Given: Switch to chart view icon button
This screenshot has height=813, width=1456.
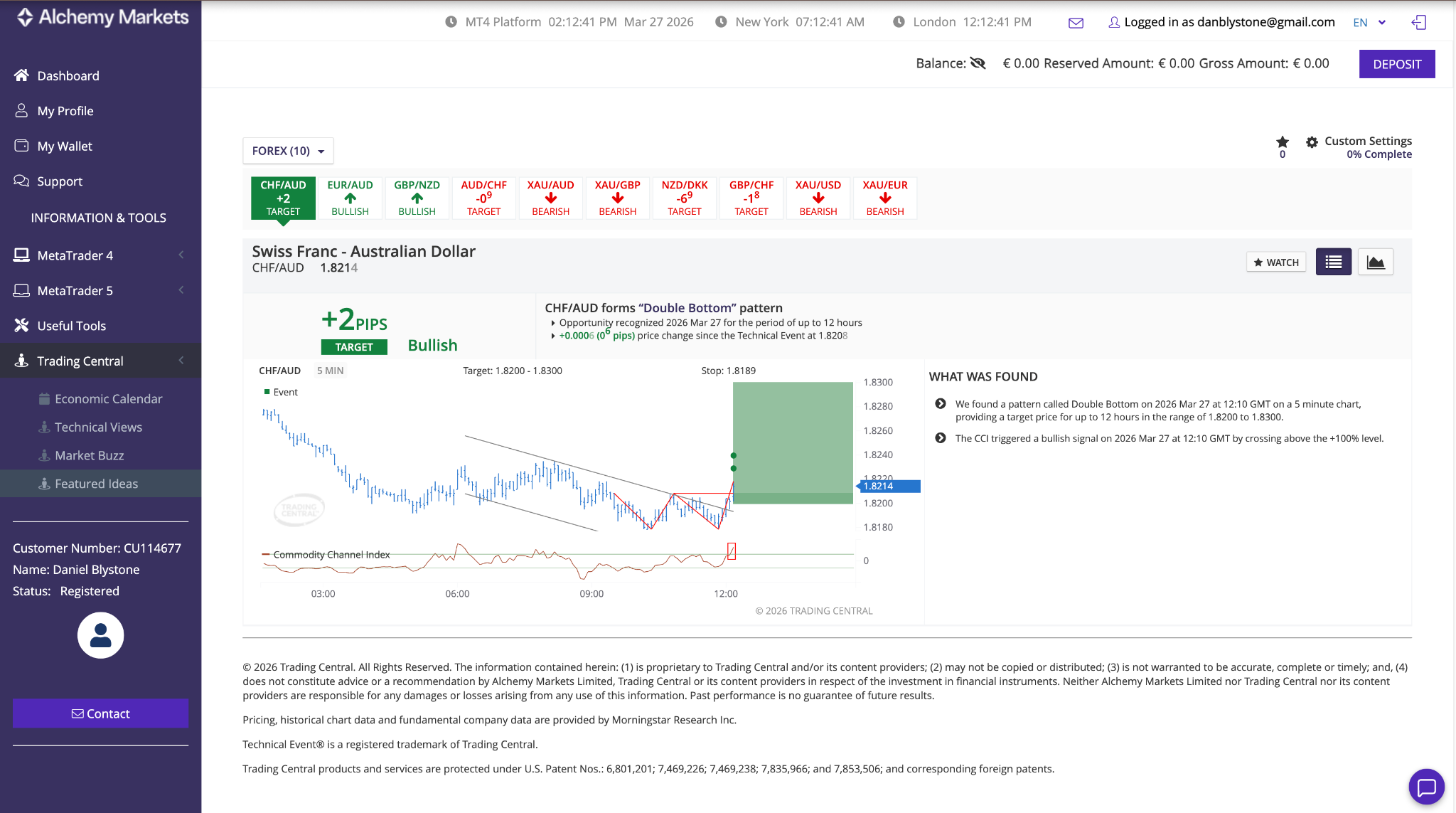Looking at the screenshot, I should [x=1375, y=262].
